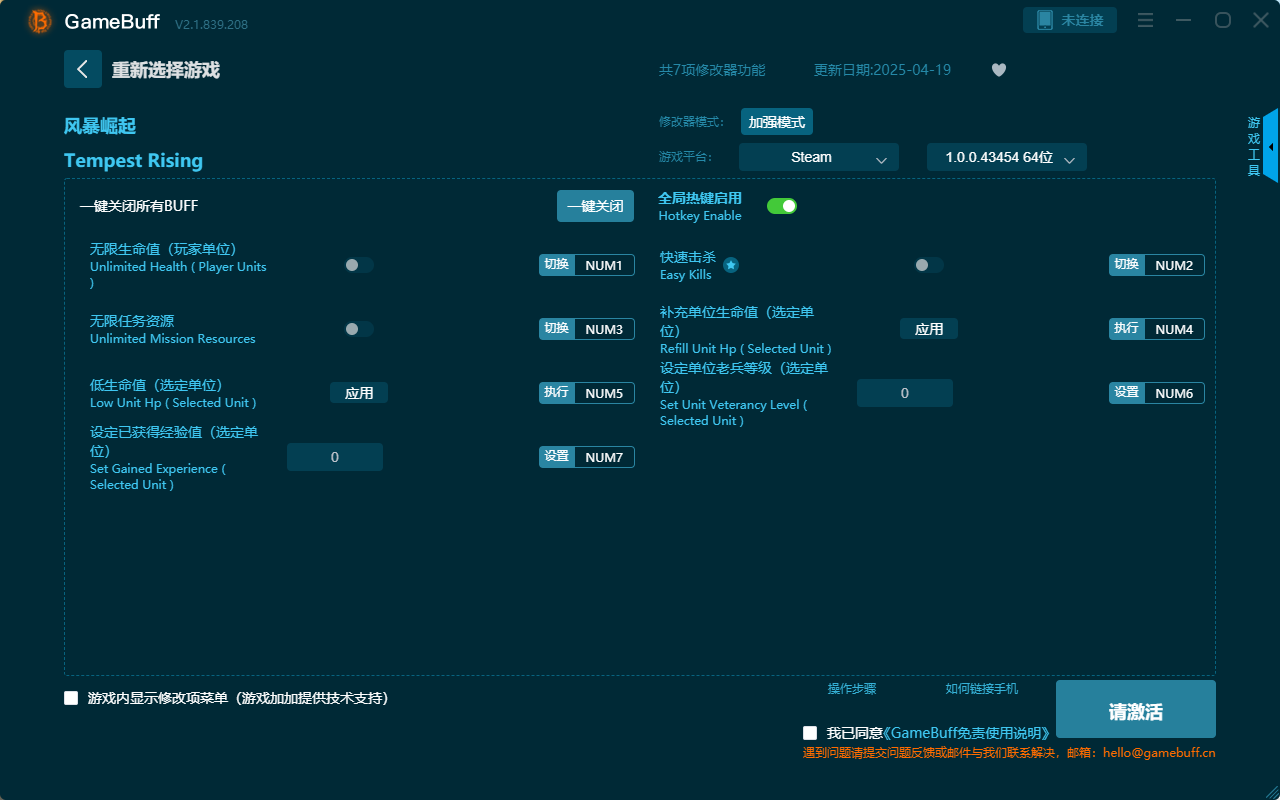Click the collapse arrow on the right edge
Image resolution: width=1280 pixels, height=800 pixels.
point(1270,146)
